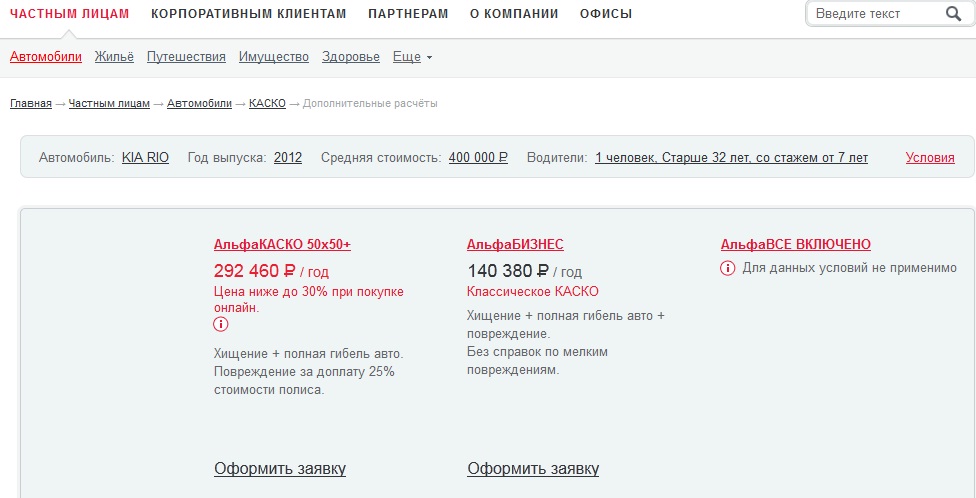Image resolution: width=976 pixels, height=498 pixels.
Task: Select Здоровье submenu tab
Action: click(x=351, y=57)
